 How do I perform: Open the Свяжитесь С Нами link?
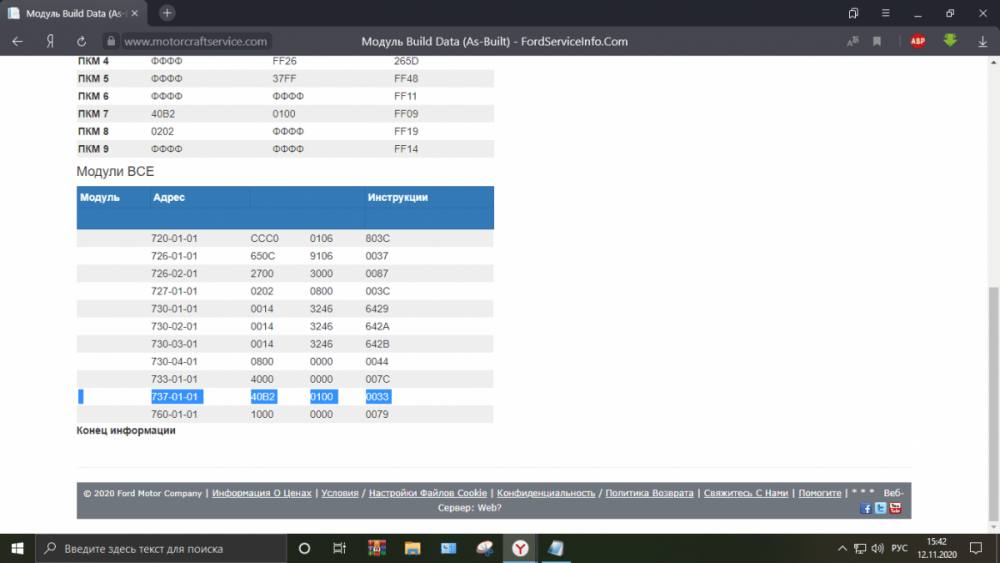click(x=746, y=493)
